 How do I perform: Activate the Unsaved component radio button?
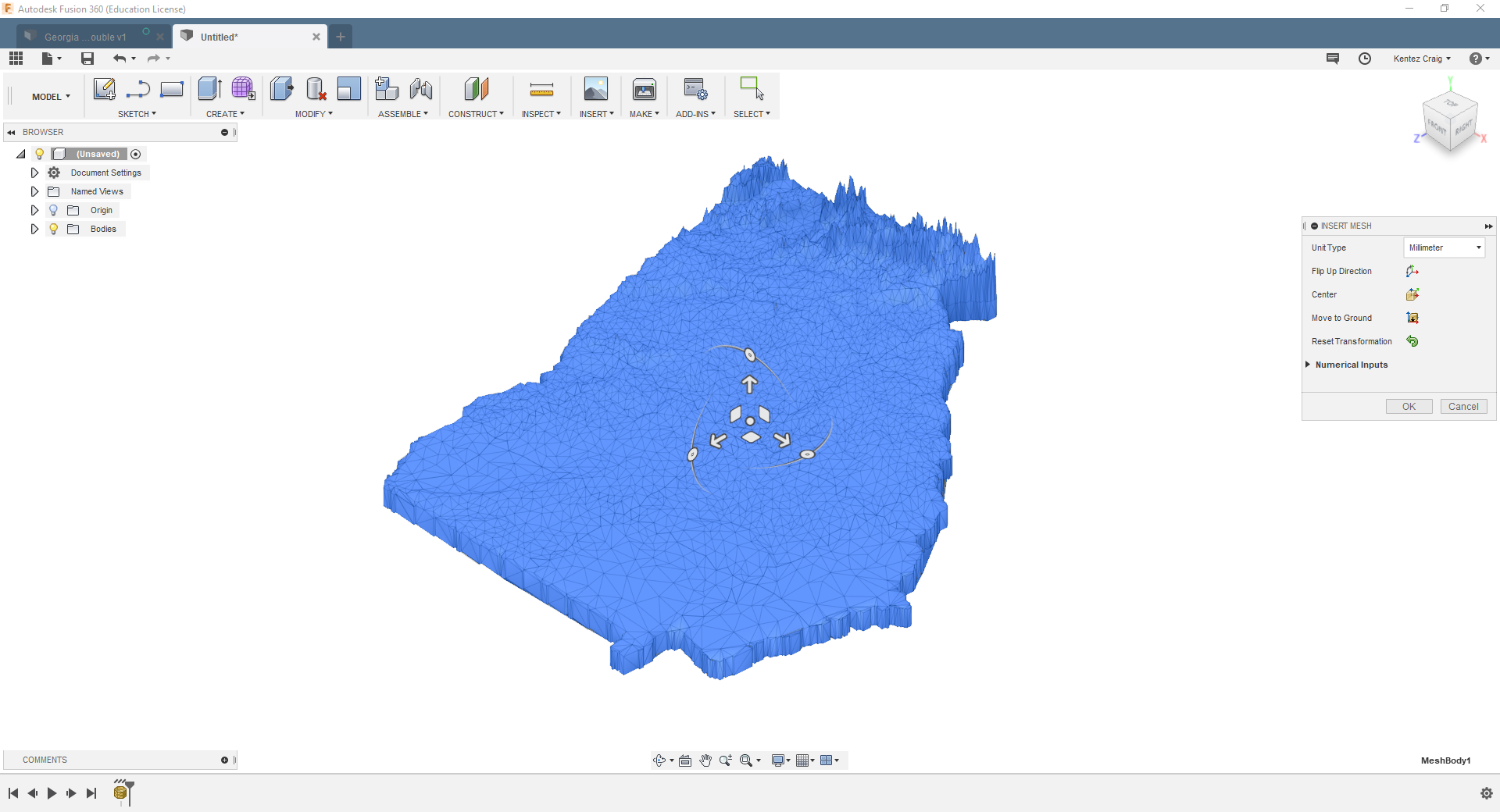(136, 154)
